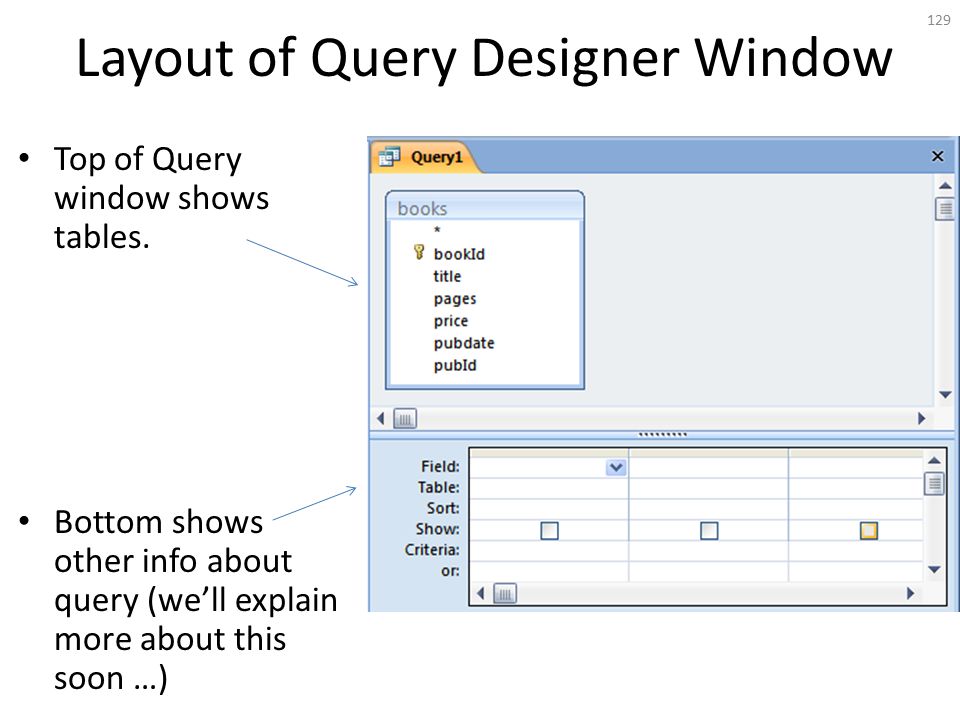Image resolution: width=960 pixels, height=720 pixels.
Task: Click the down arrow of design grid scrollbar
Action: tap(934, 569)
